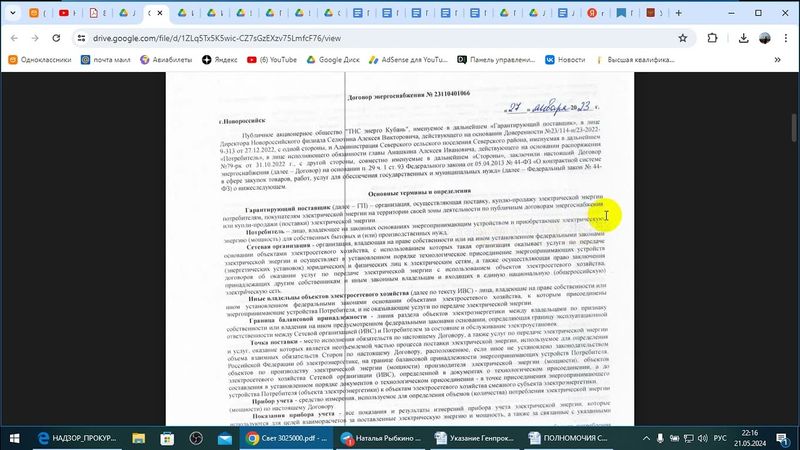This screenshot has width=800, height=450.
Task: Open the почта маил bookmark
Action: (x=106, y=60)
